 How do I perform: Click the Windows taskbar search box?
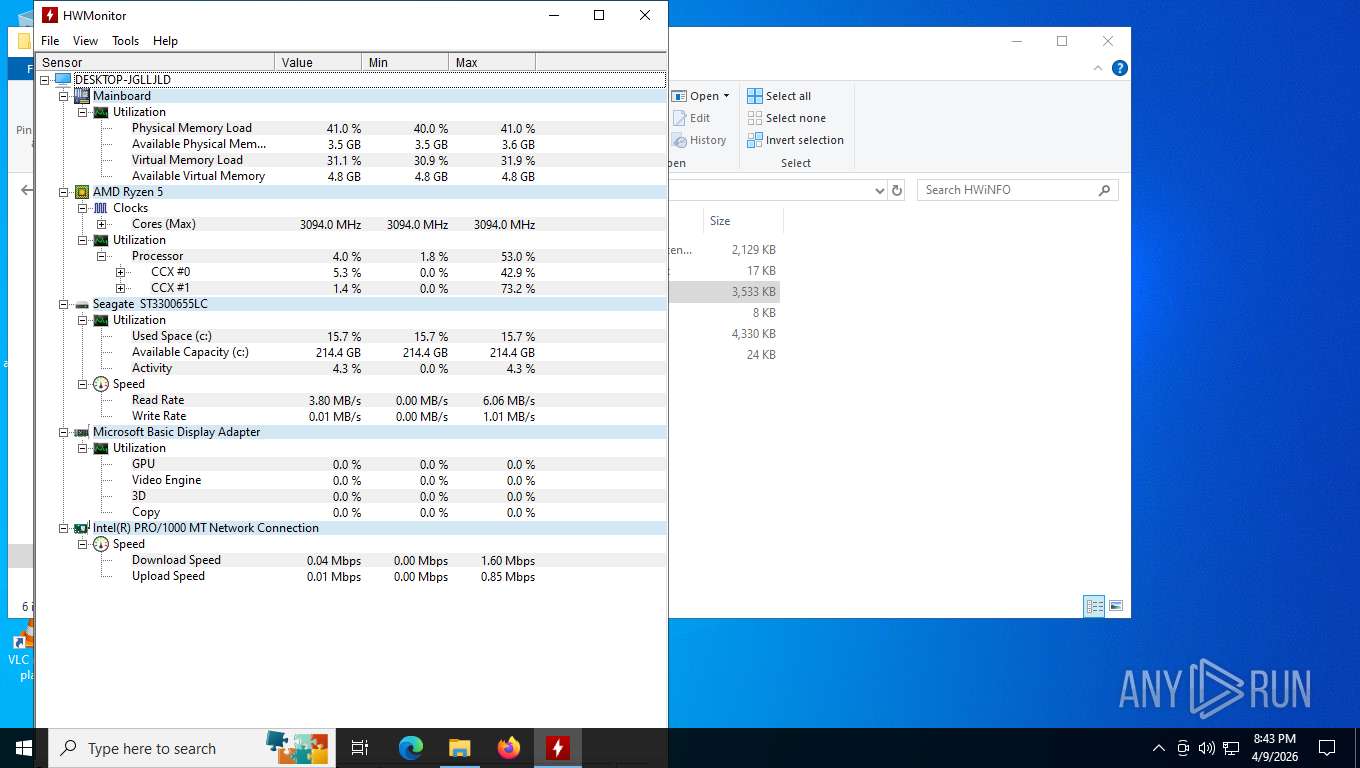point(190,748)
